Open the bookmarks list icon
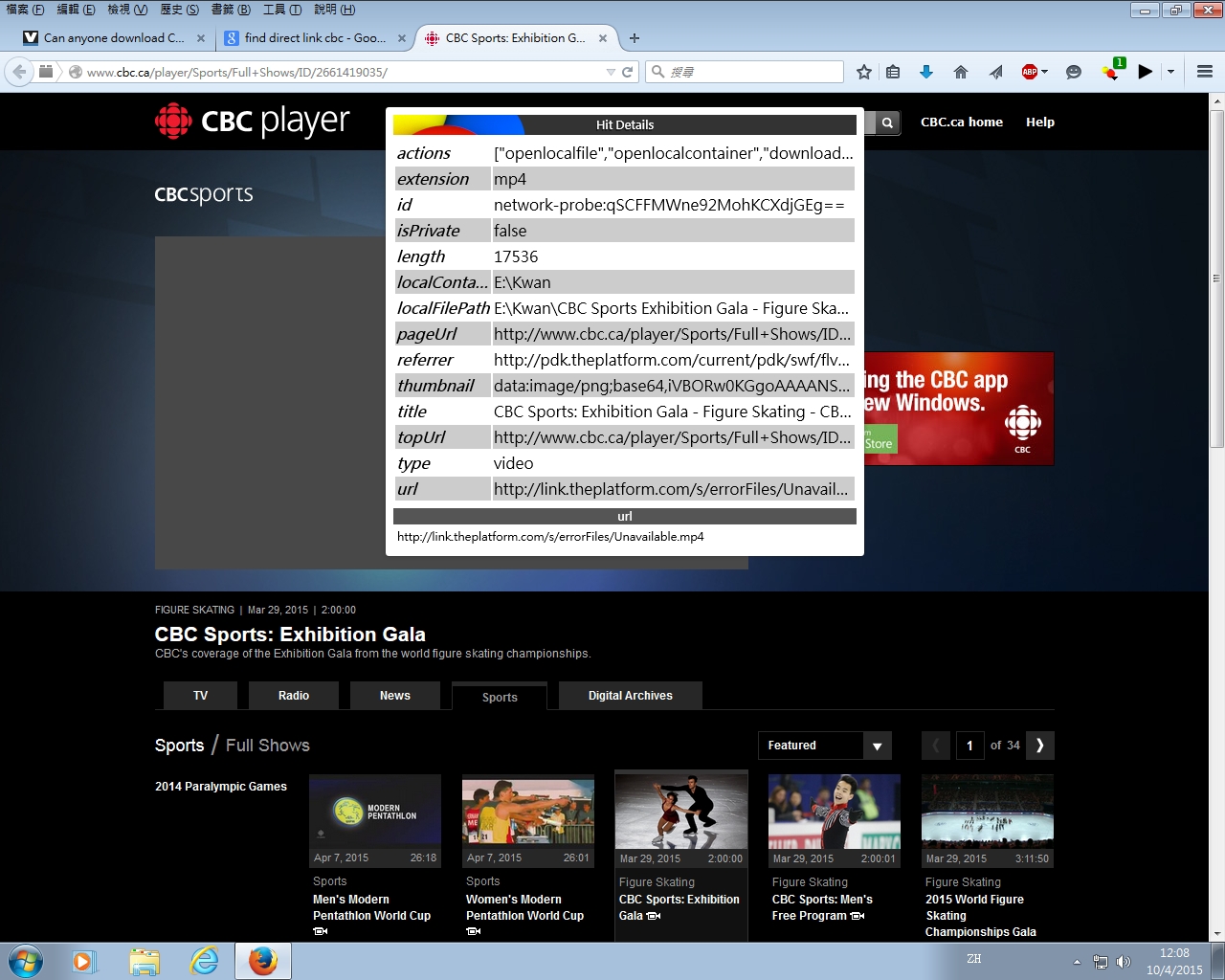The image size is (1225, 980). pyautogui.click(x=893, y=72)
